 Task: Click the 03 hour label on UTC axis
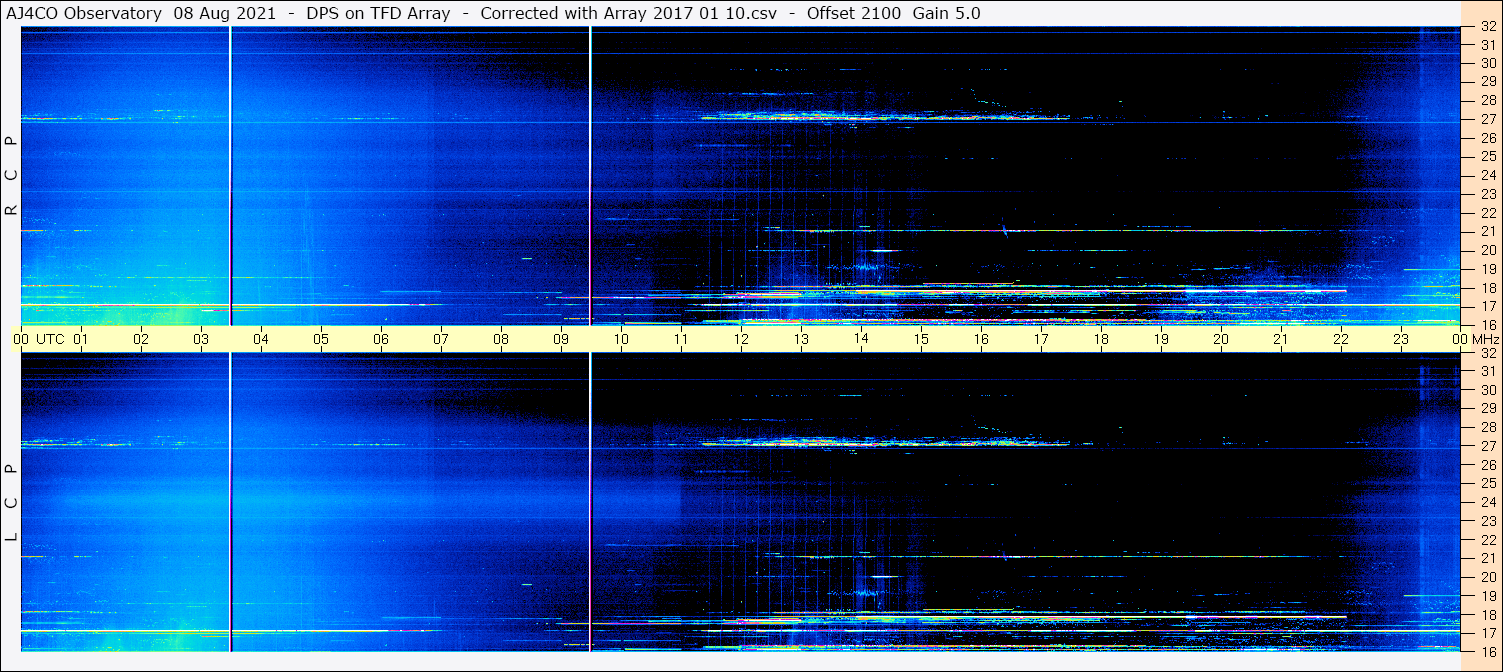[201, 339]
